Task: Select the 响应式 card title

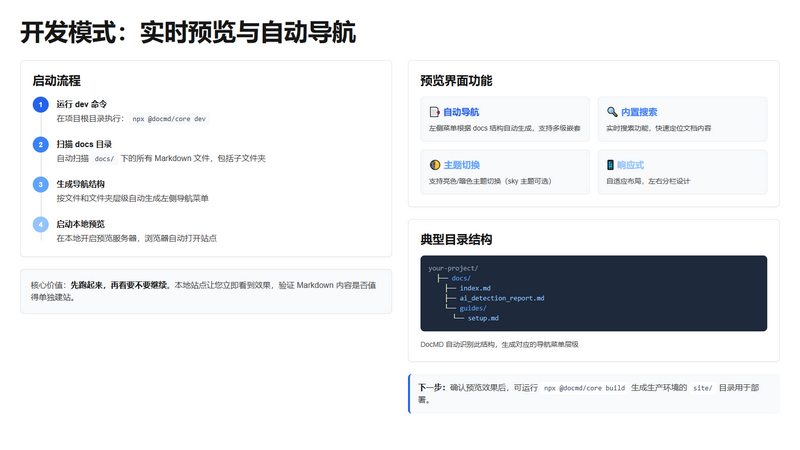Action: click(631, 165)
